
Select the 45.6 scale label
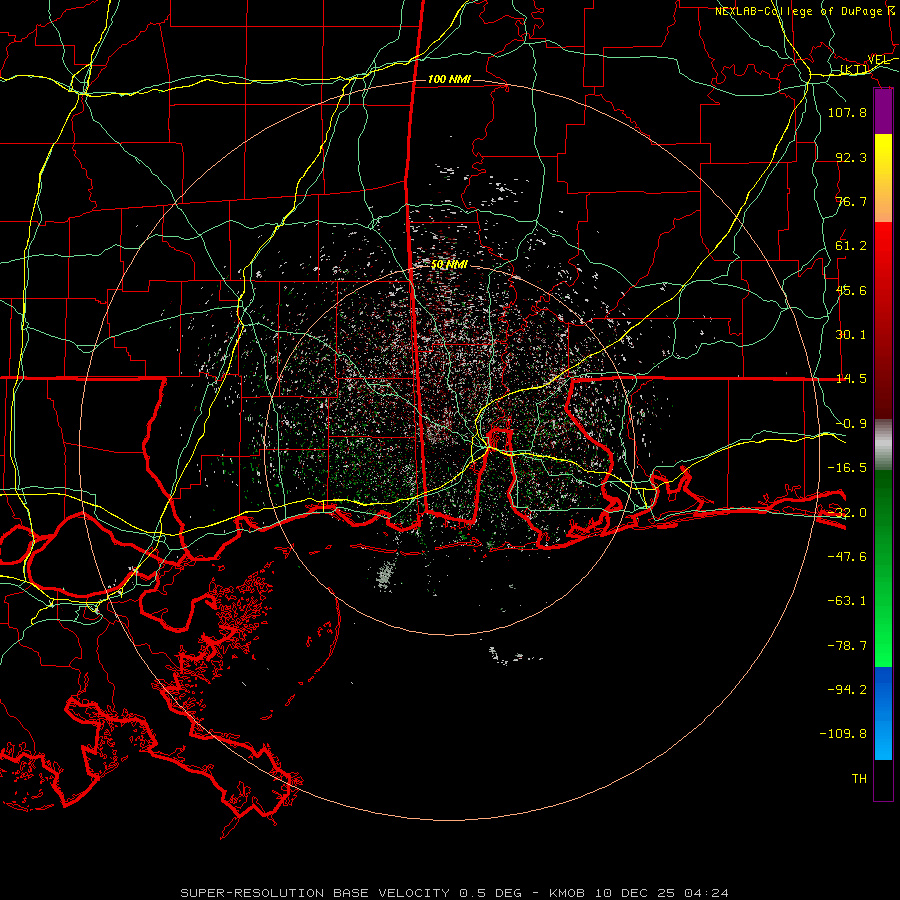(851, 290)
